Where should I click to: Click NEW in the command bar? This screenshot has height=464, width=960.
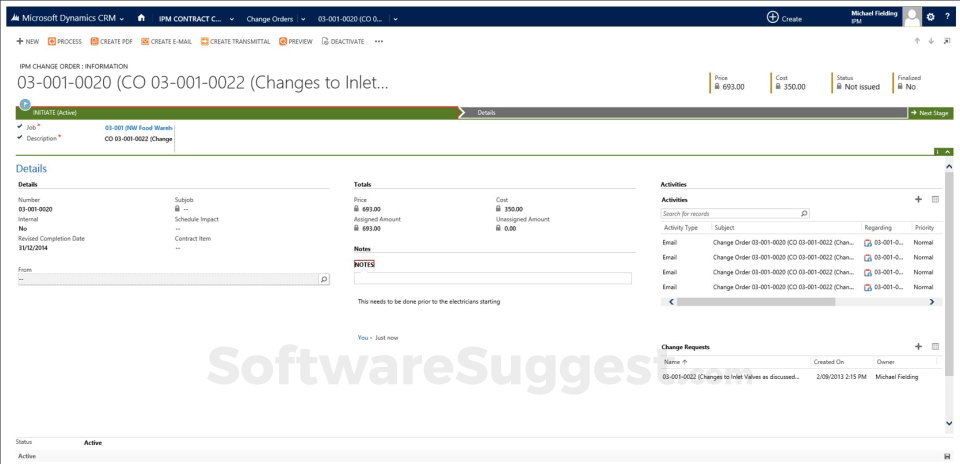tap(28, 42)
